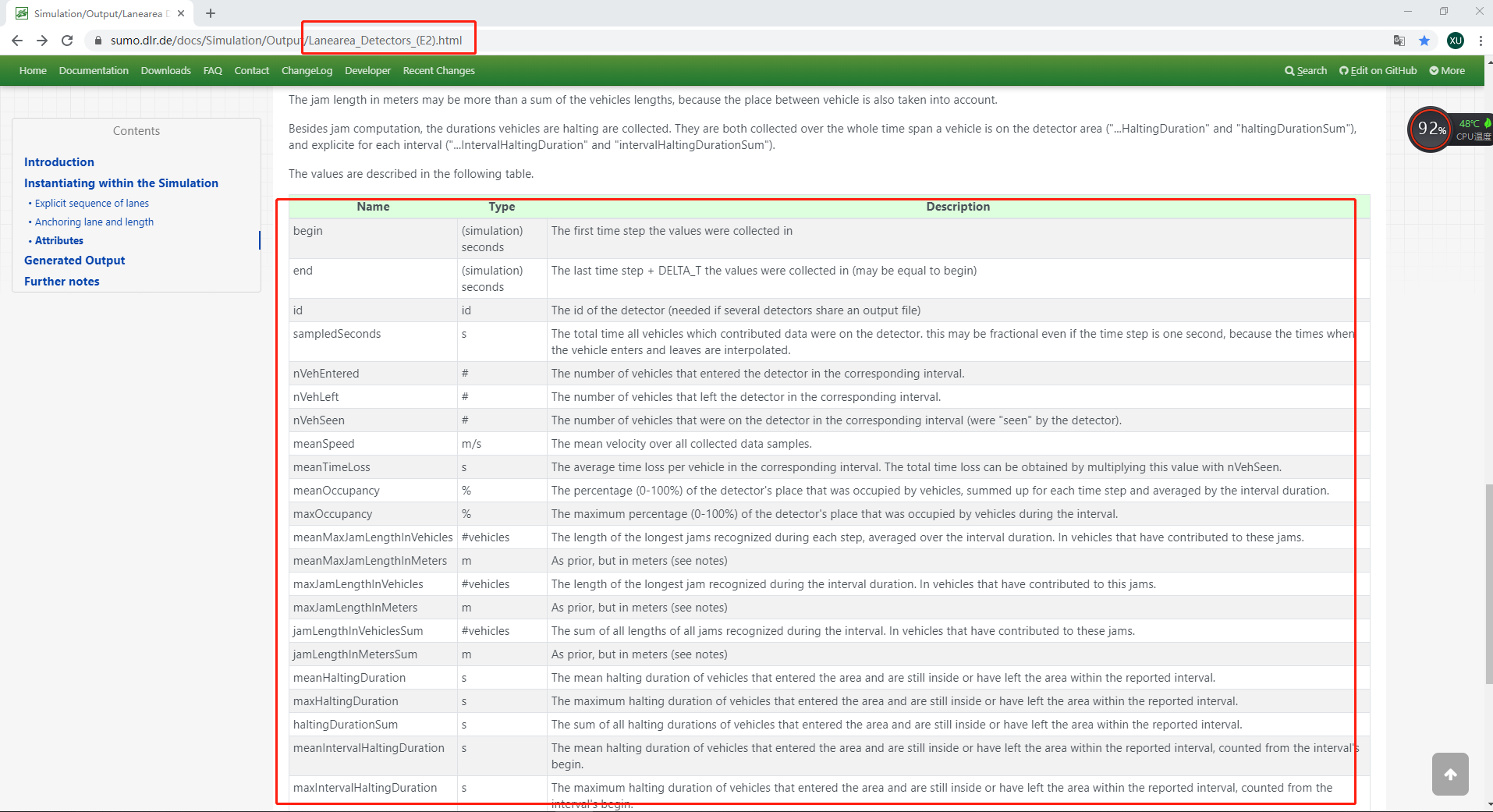Click the translate page icon in address bar

click(1398, 41)
